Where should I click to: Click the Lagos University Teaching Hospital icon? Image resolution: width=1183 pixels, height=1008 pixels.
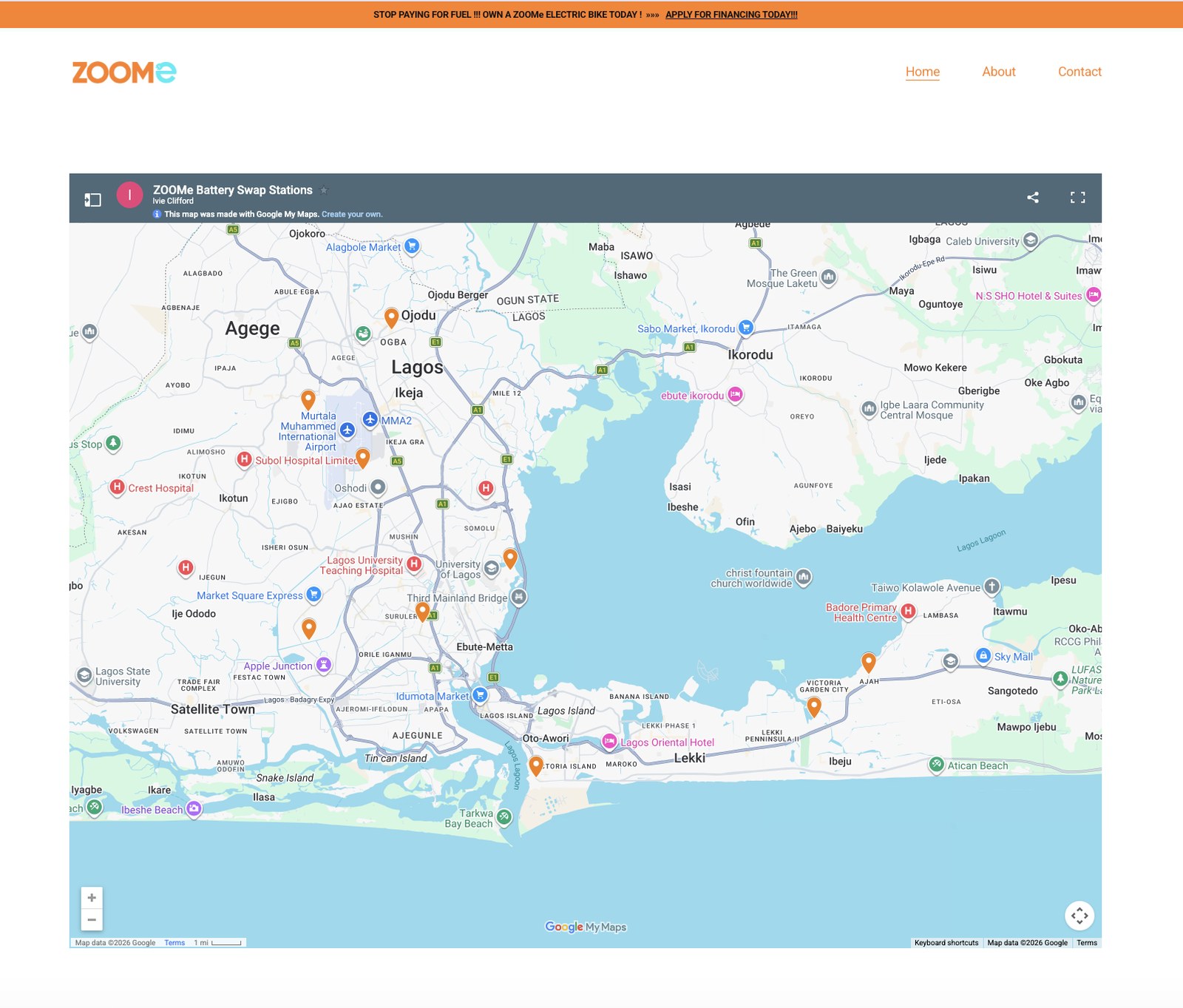click(414, 564)
